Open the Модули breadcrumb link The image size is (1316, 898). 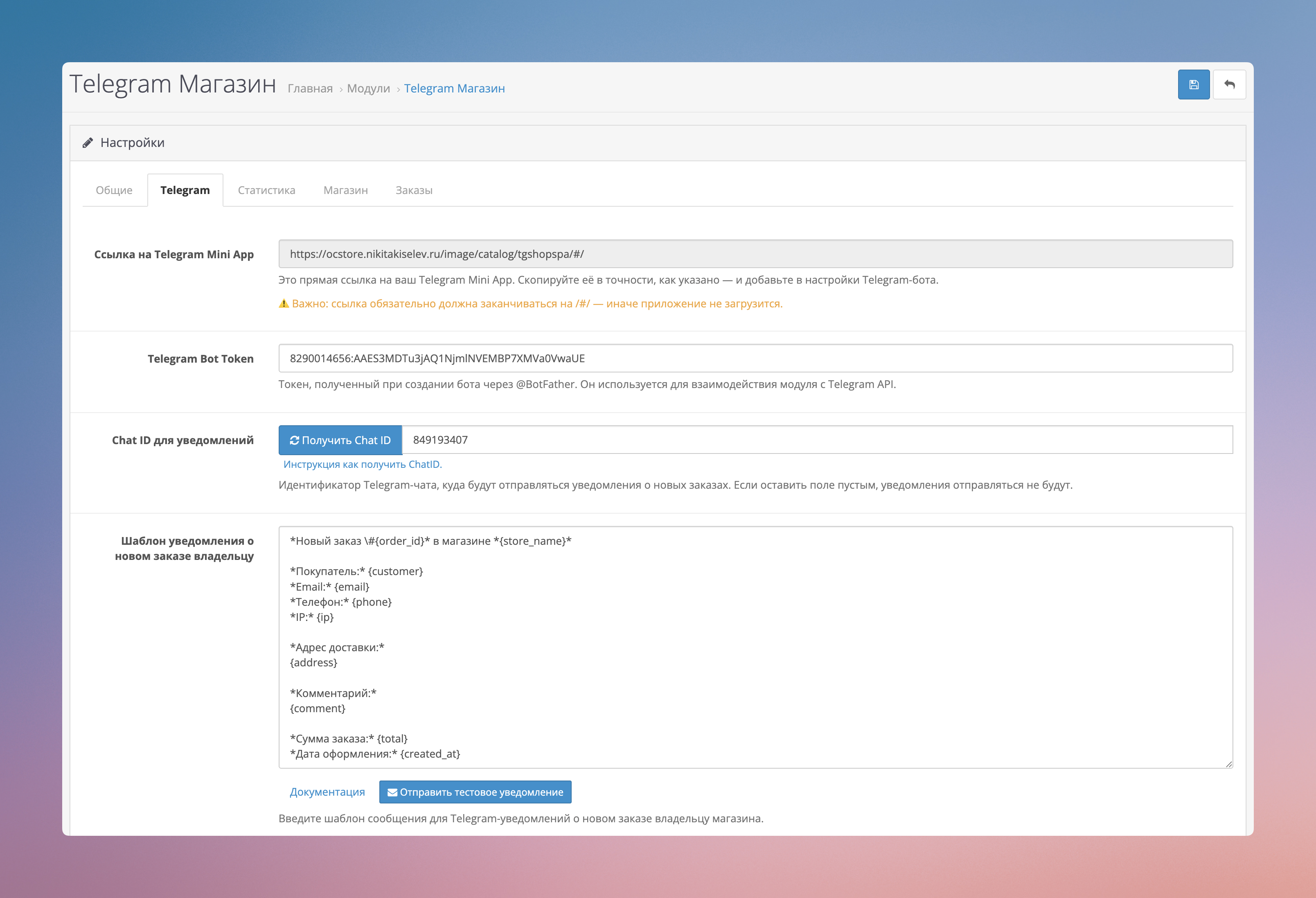[369, 88]
